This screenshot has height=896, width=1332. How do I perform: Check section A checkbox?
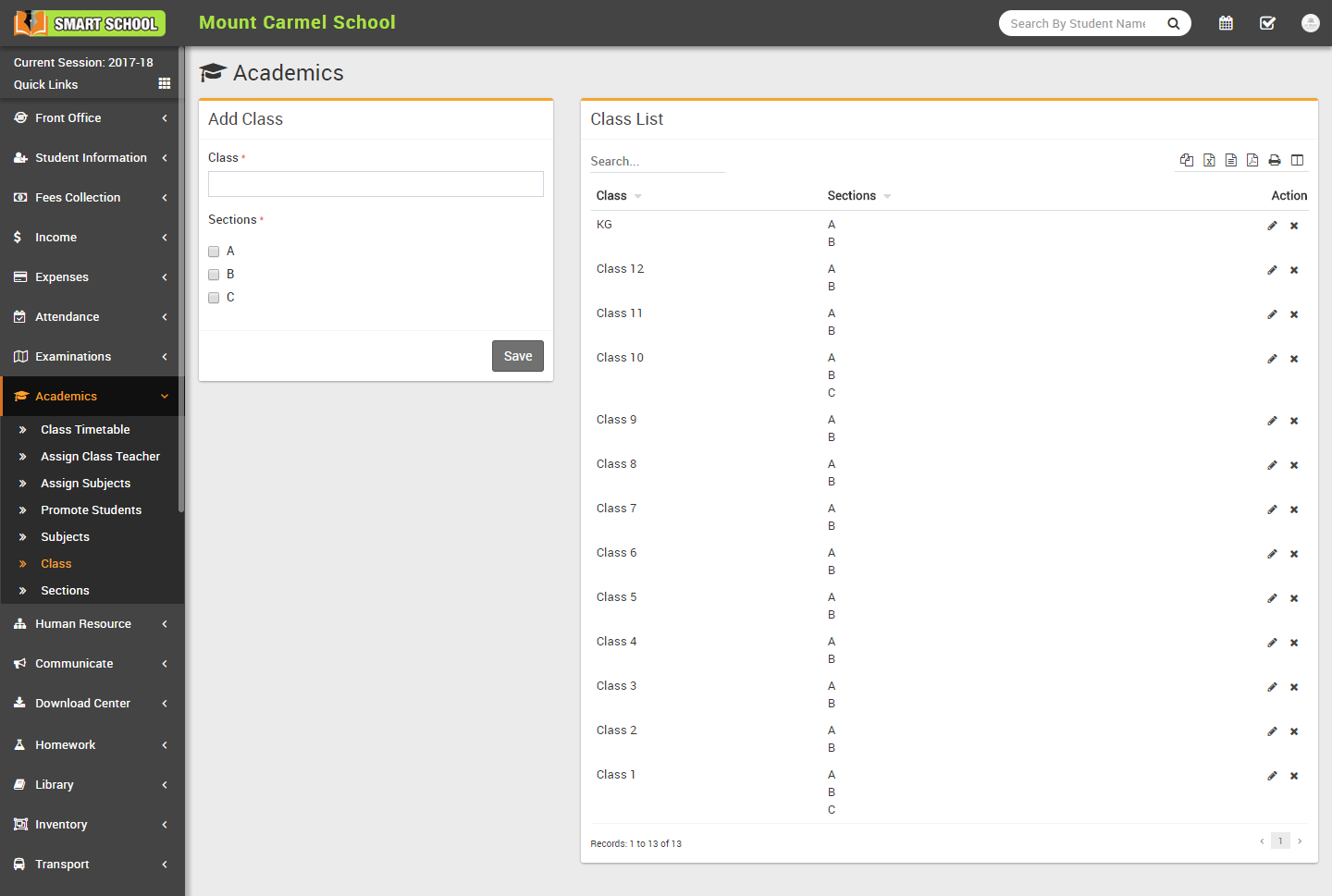click(214, 252)
